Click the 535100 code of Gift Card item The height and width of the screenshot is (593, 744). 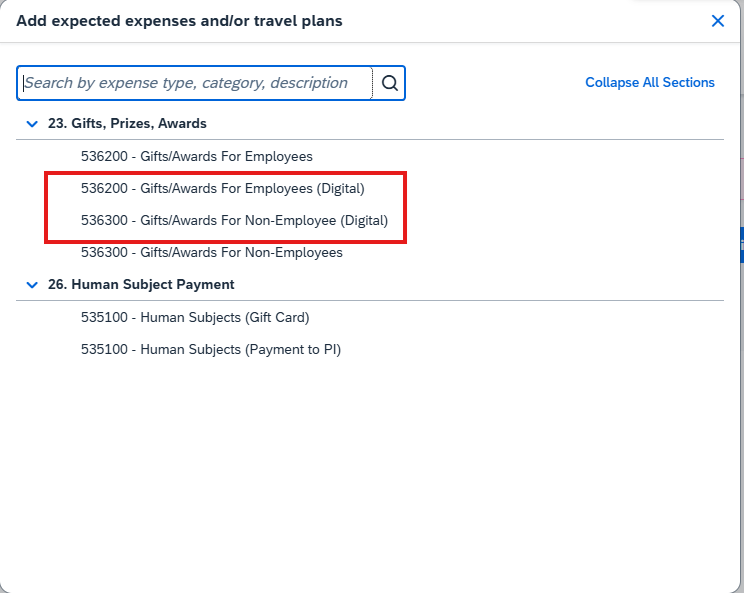click(x=104, y=318)
